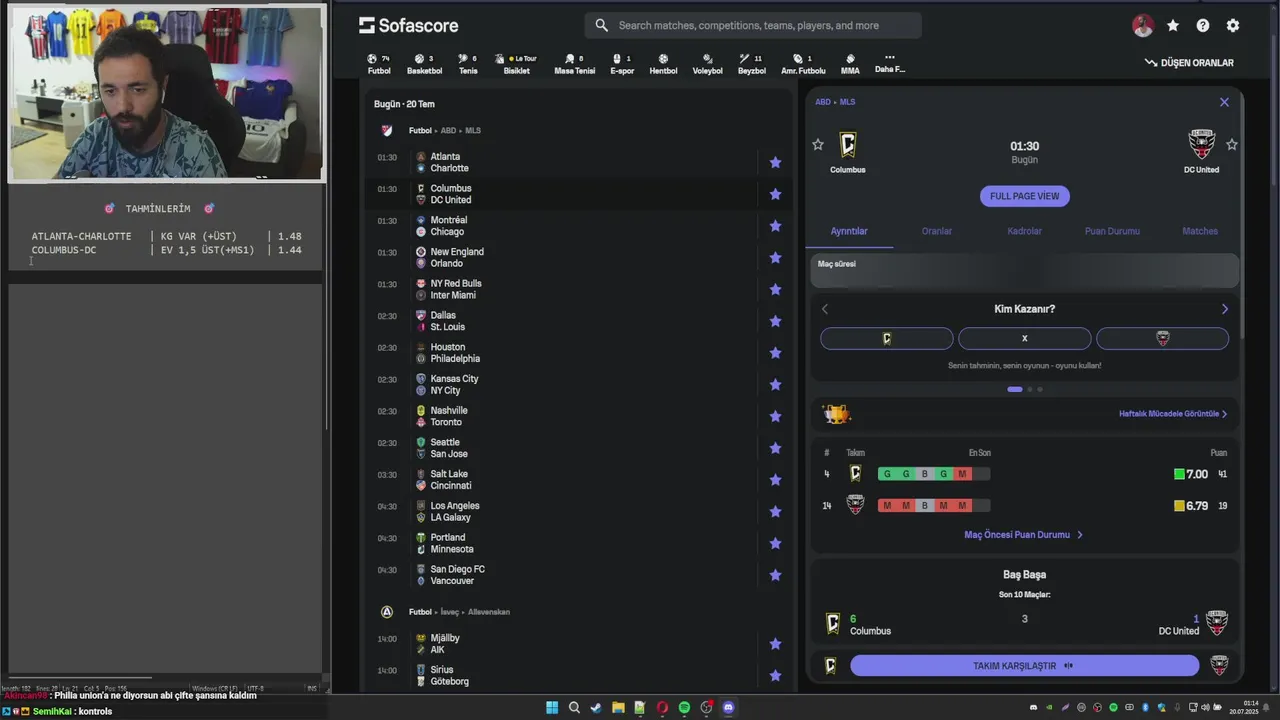Favorite the Columbus team in detail panel
The image size is (1280, 720).
[818, 145]
